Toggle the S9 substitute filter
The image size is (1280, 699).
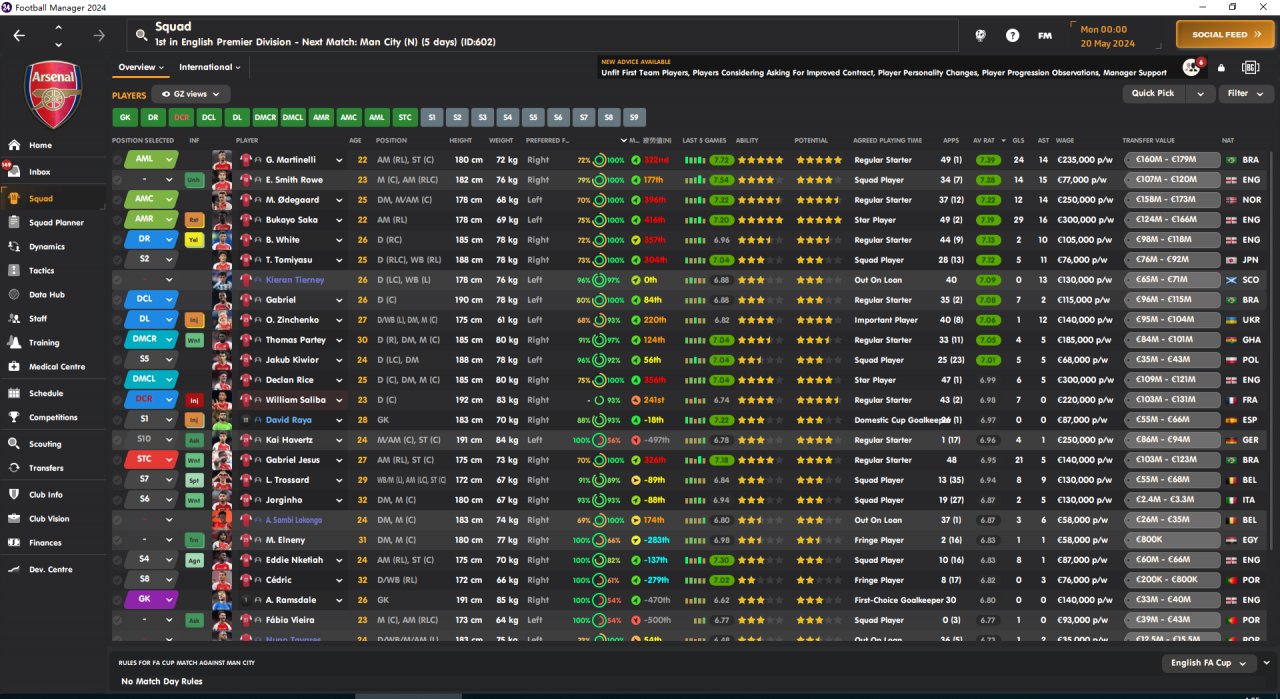634,117
